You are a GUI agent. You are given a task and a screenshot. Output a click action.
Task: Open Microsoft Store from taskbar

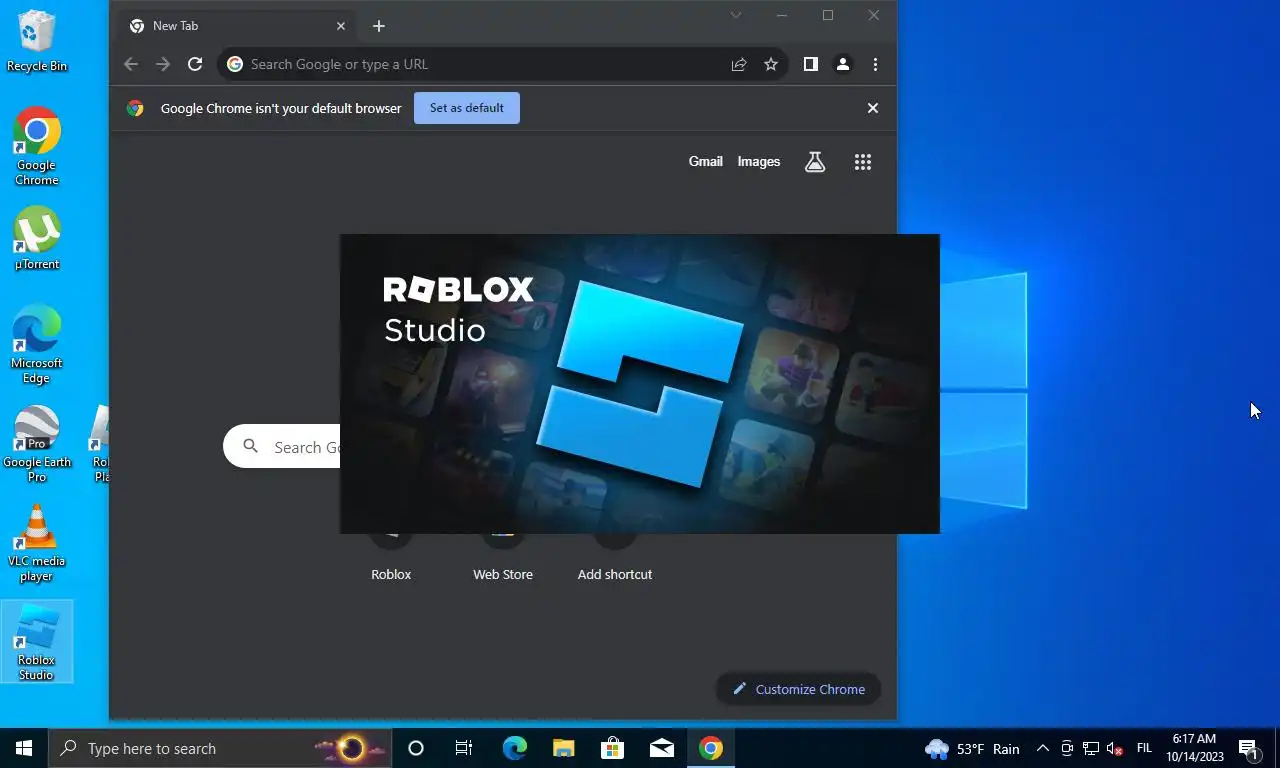point(612,748)
